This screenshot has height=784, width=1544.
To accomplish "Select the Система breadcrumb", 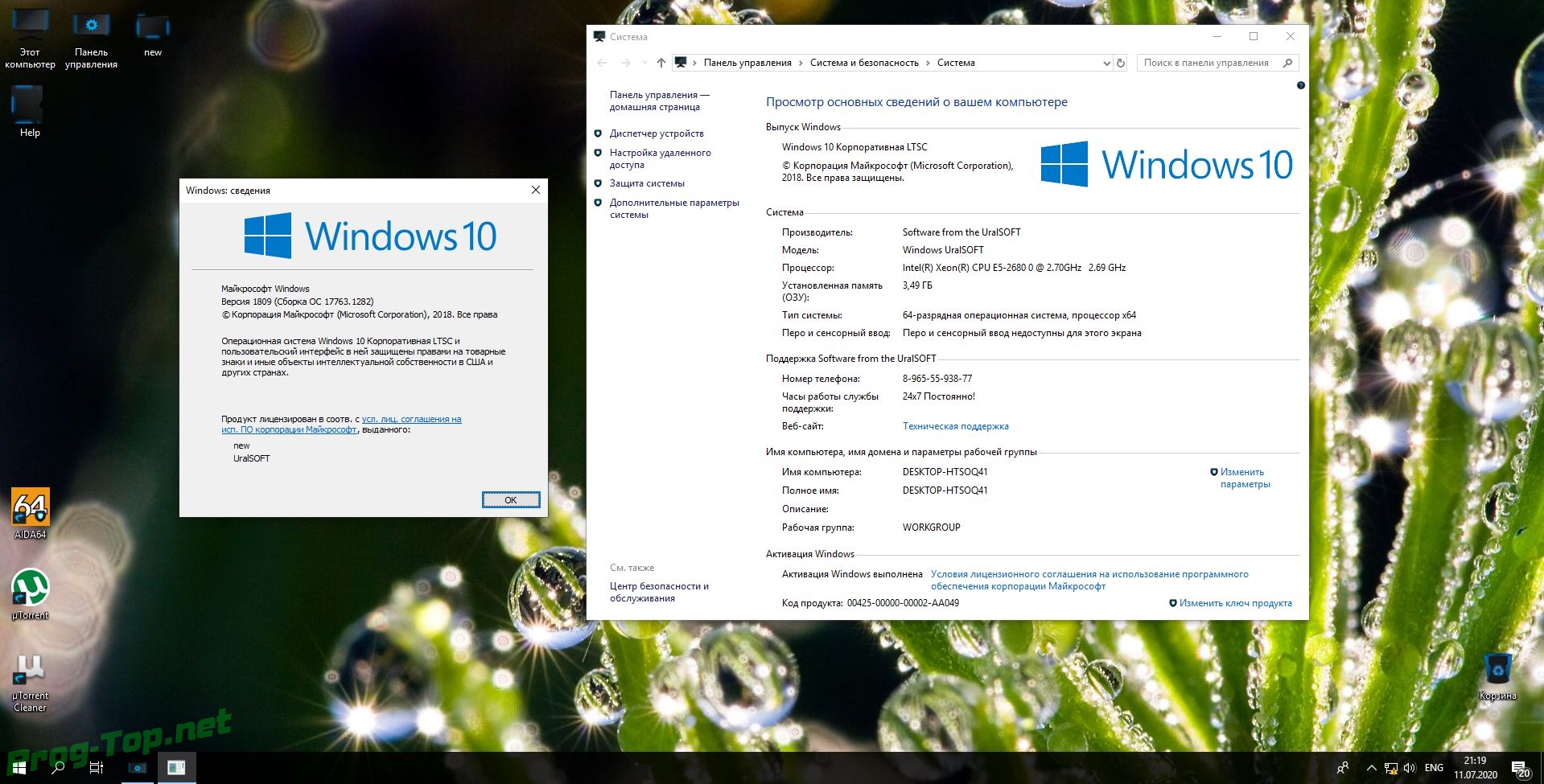I will (x=956, y=63).
